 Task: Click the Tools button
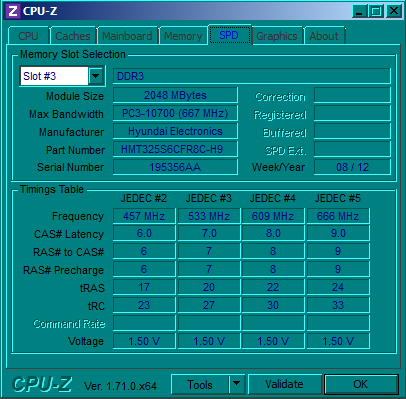click(x=200, y=384)
